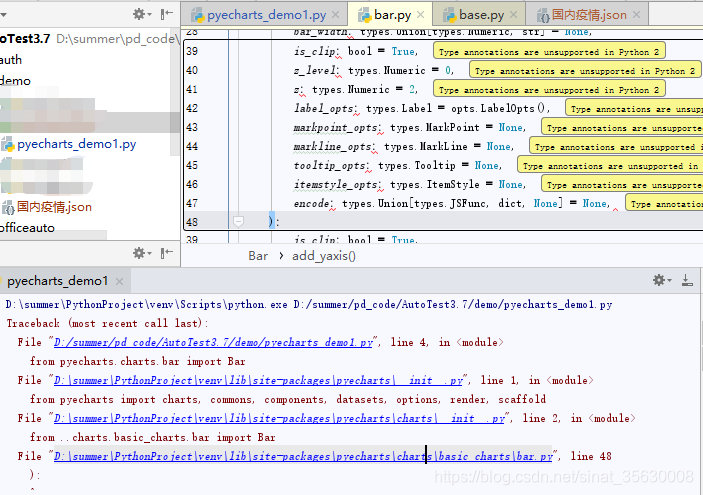
Task: Select officeauto folder in project tree
Action: click(27, 228)
